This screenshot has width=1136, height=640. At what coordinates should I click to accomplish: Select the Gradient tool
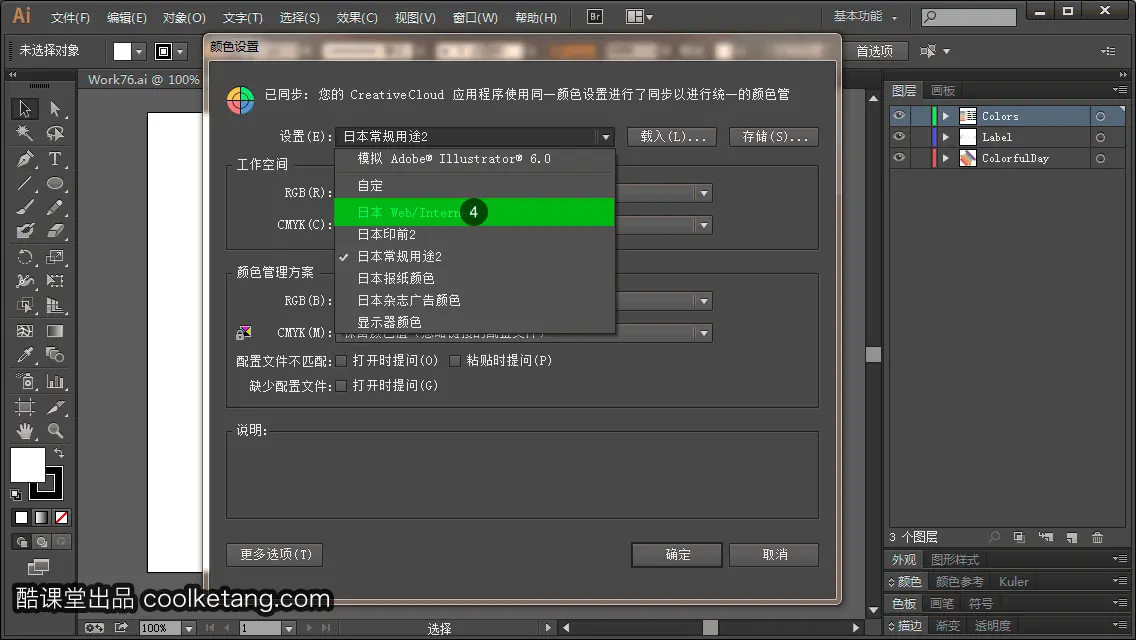(x=55, y=331)
